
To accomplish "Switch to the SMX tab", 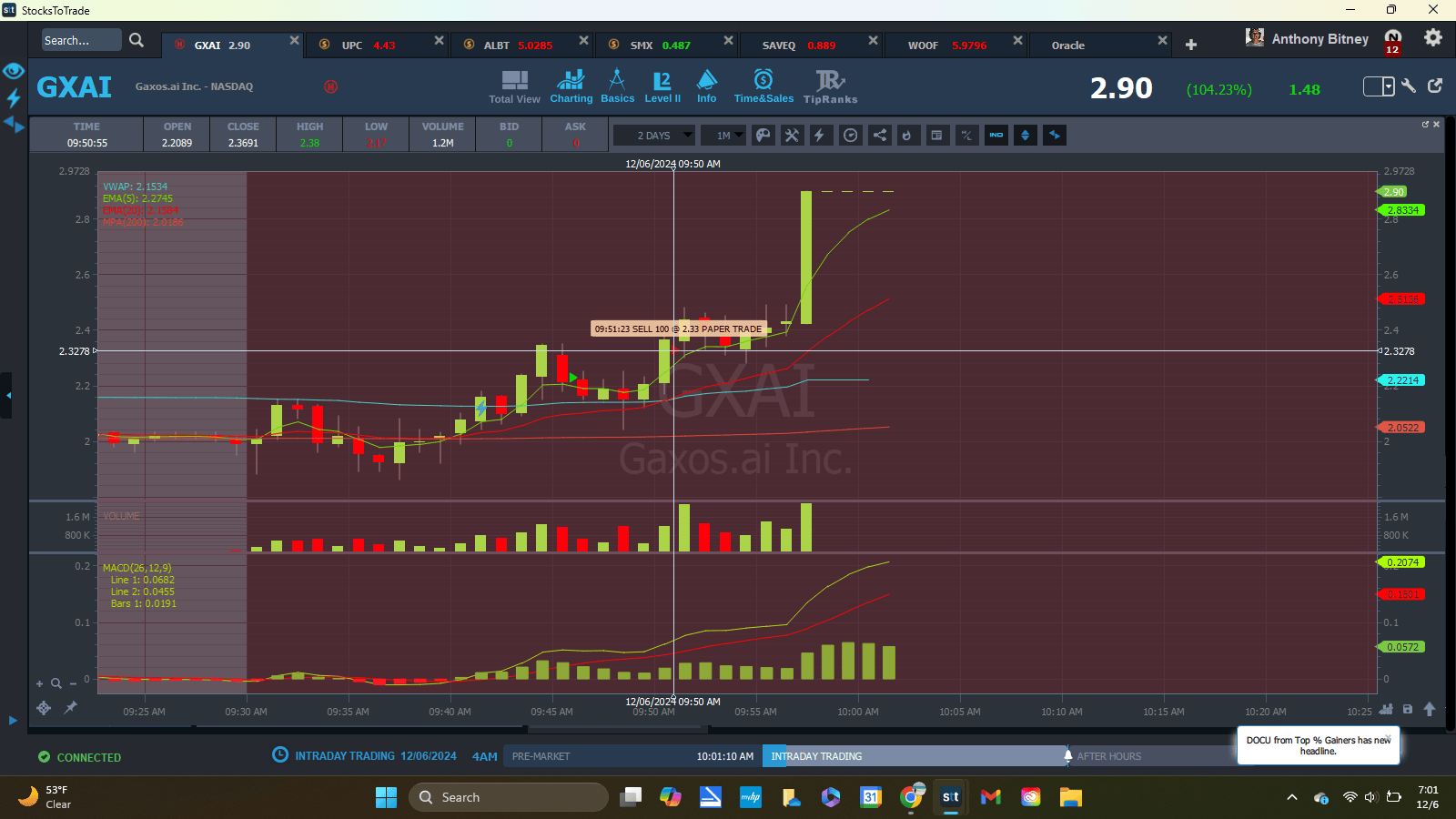I will (x=666, y=45).
